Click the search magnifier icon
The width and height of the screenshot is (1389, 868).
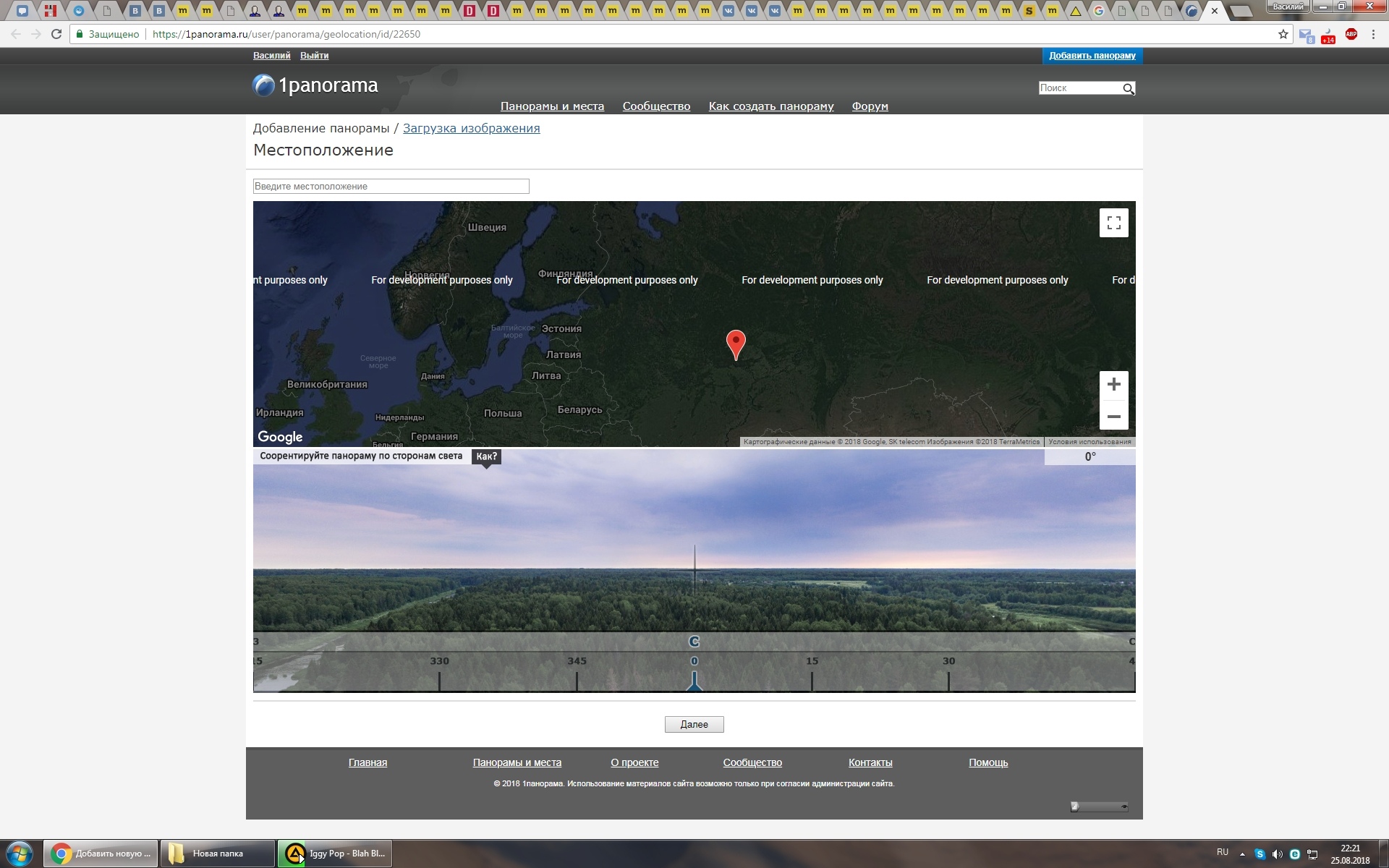pyautogui.click(x=1128, y=88)
